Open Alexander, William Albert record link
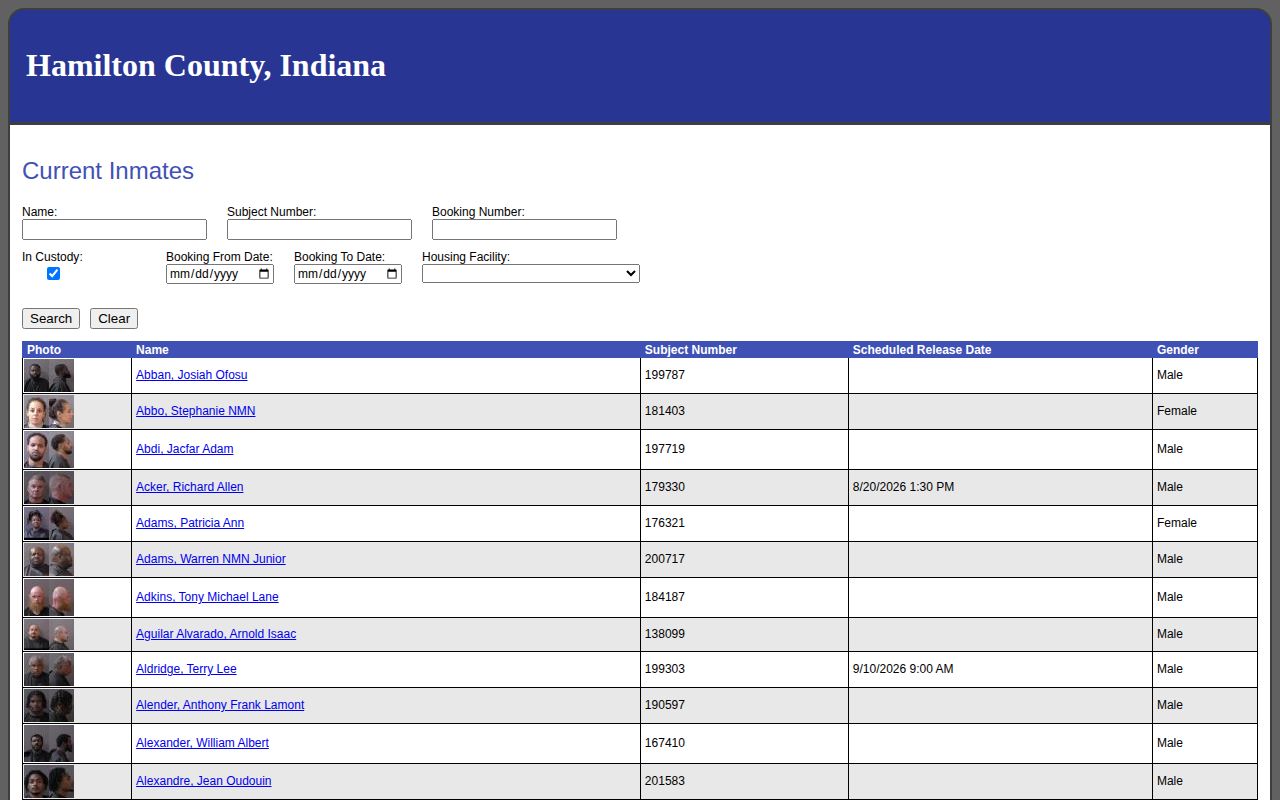1280x800 pixels. point(202,743)
